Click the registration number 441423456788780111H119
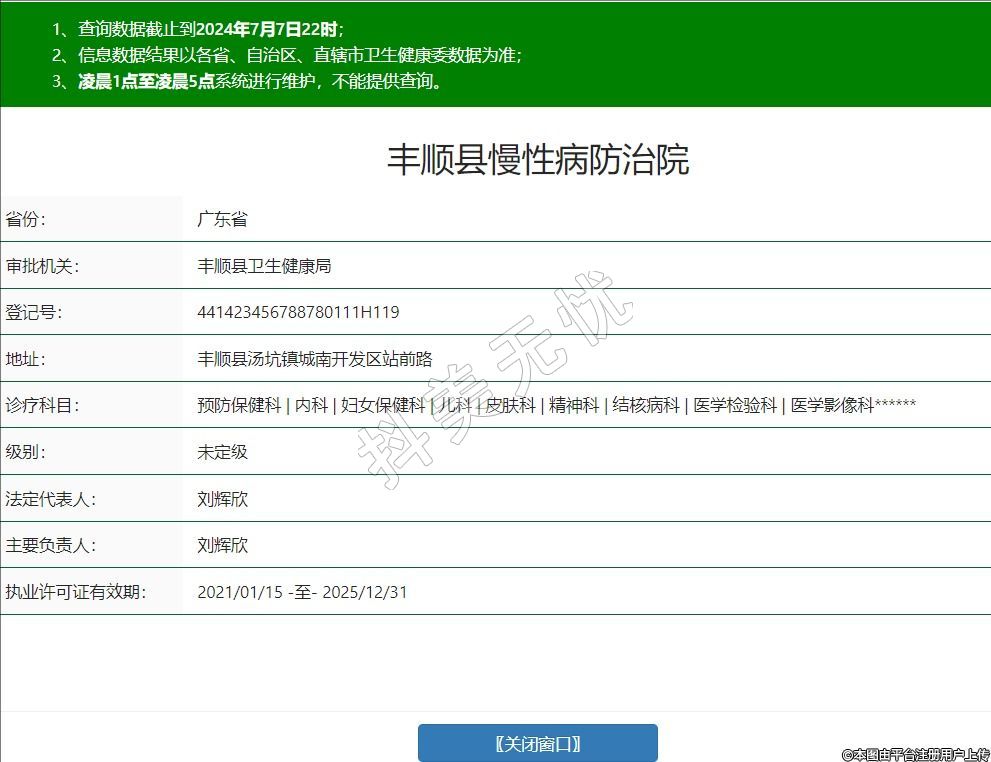 298,312
